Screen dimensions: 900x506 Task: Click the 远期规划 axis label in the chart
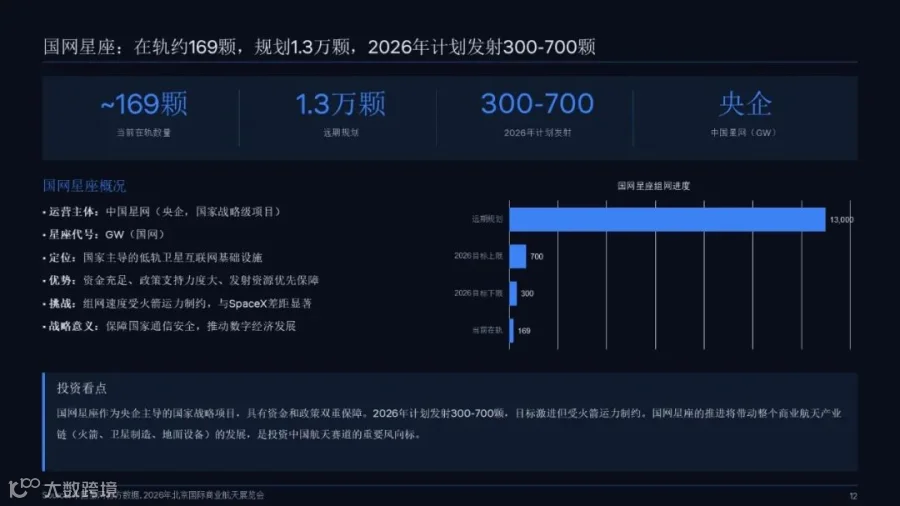click(487, 219)
